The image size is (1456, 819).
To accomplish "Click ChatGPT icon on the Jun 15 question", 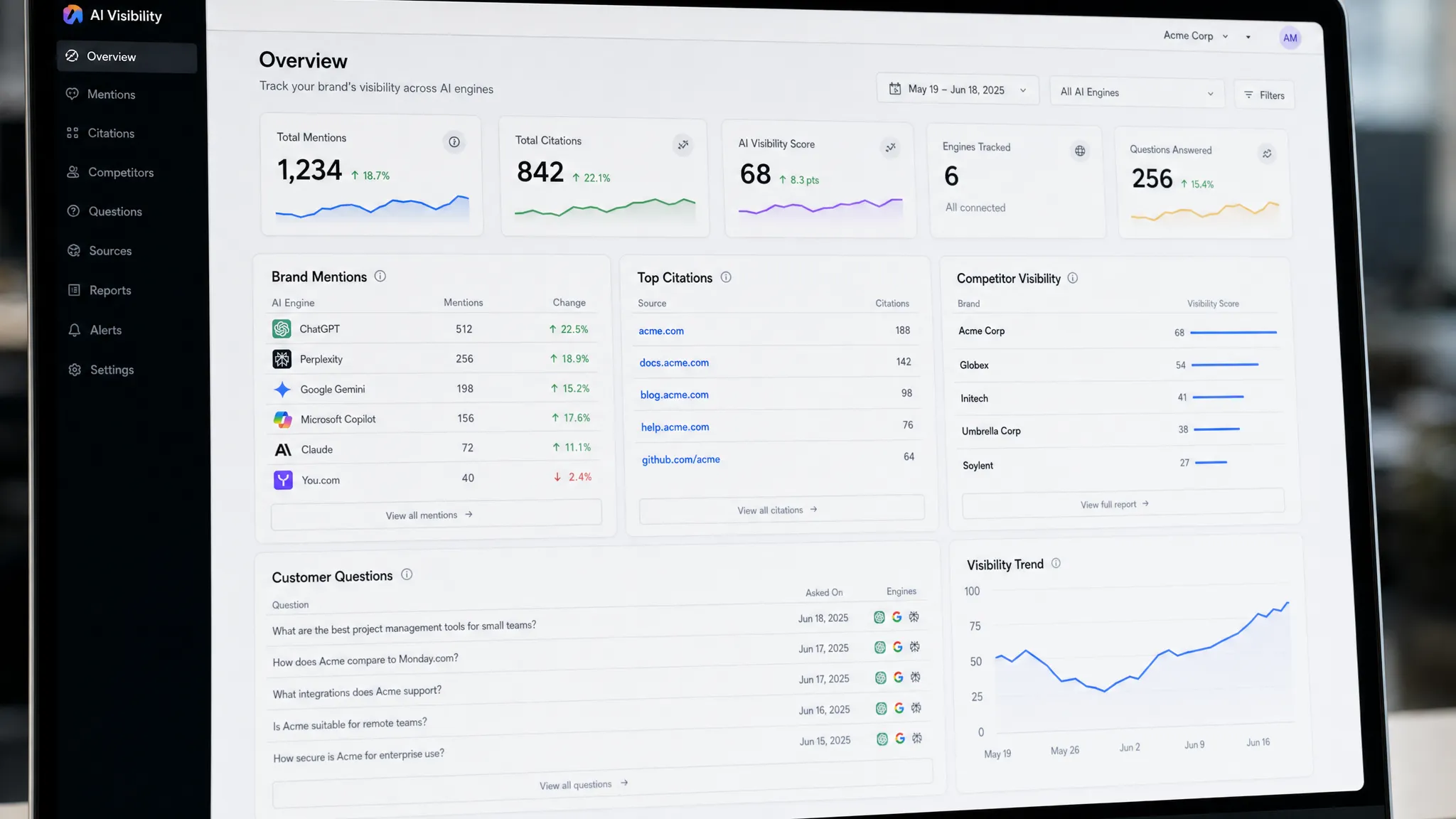I will 882,739.
